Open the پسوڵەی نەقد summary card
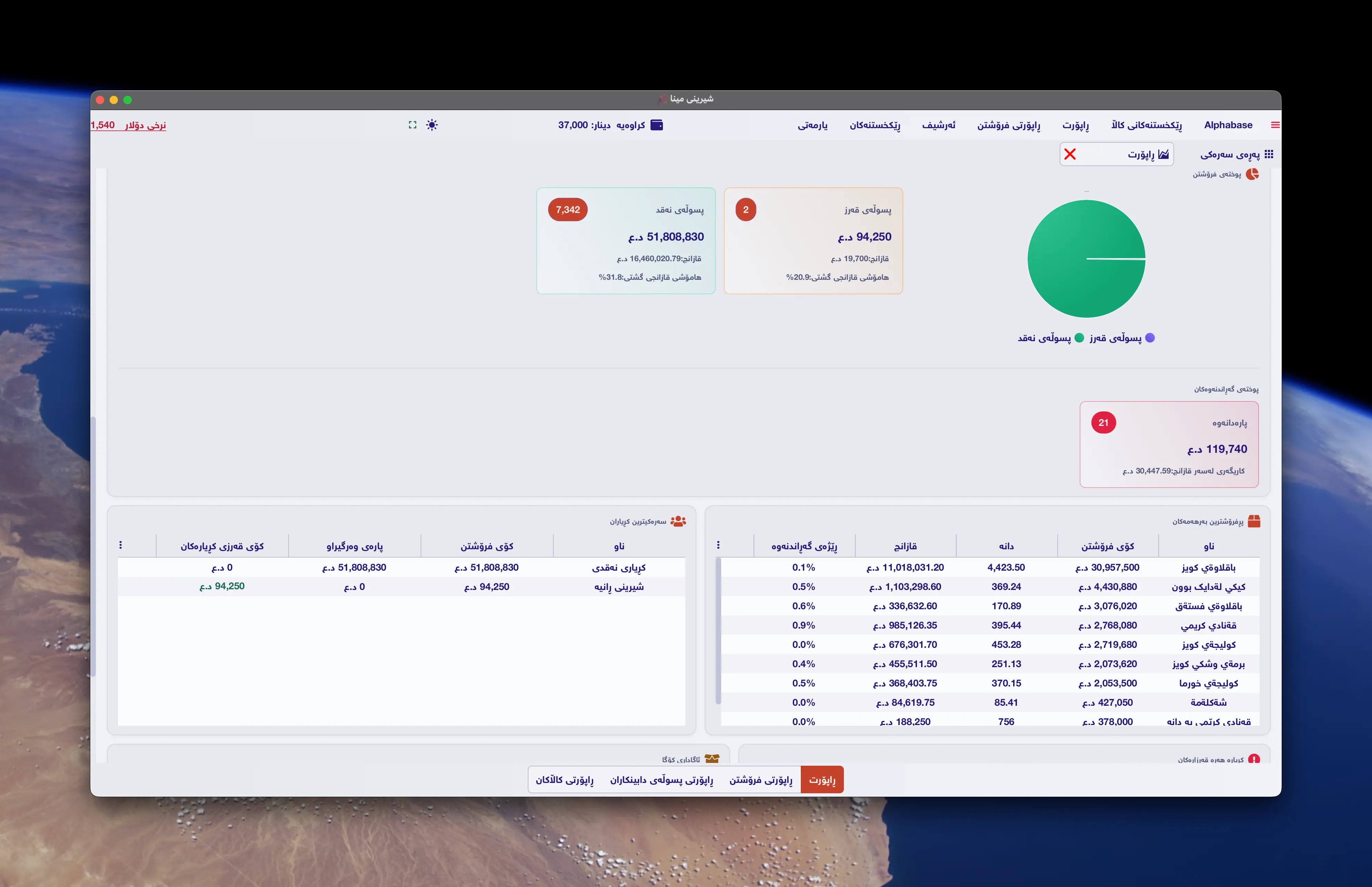This screenshot has width=1372, height=887. [626, 241]
